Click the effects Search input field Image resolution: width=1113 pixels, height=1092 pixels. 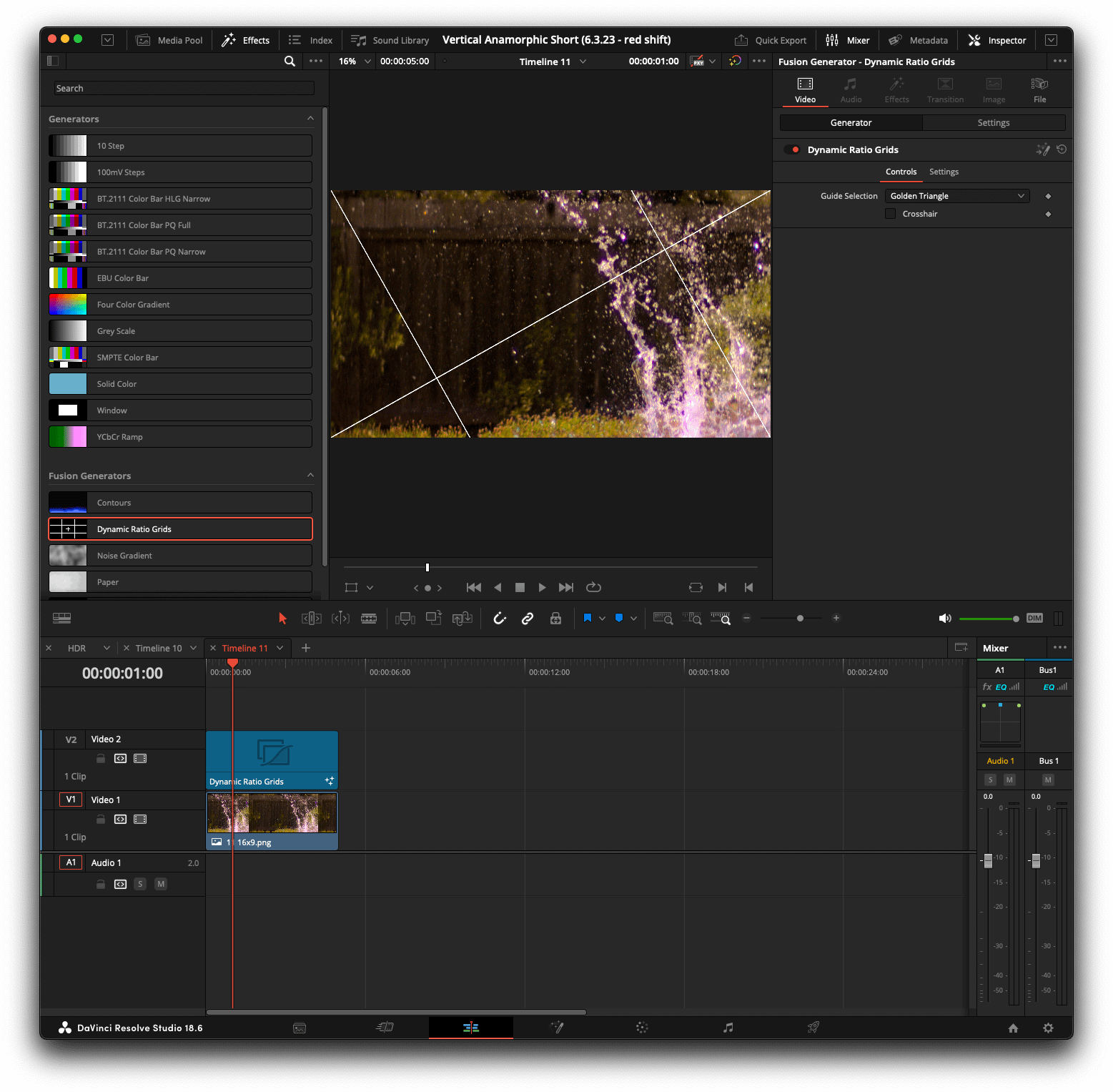click(x=184, y=88)
